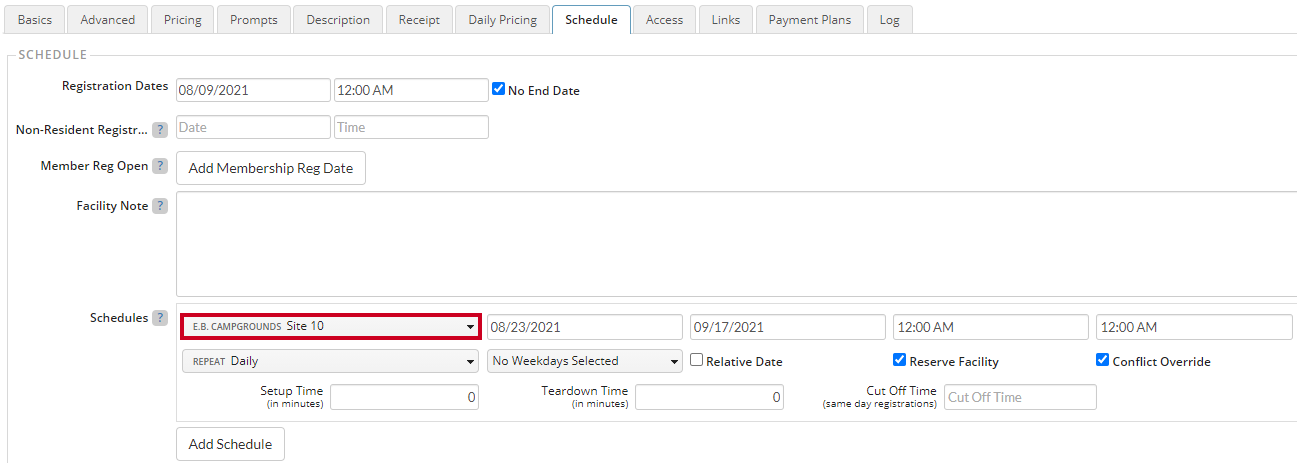Open the No Weekdays Selected dropdown
The width and height of the screenshot is (1297, 463).
click(585, 361)
